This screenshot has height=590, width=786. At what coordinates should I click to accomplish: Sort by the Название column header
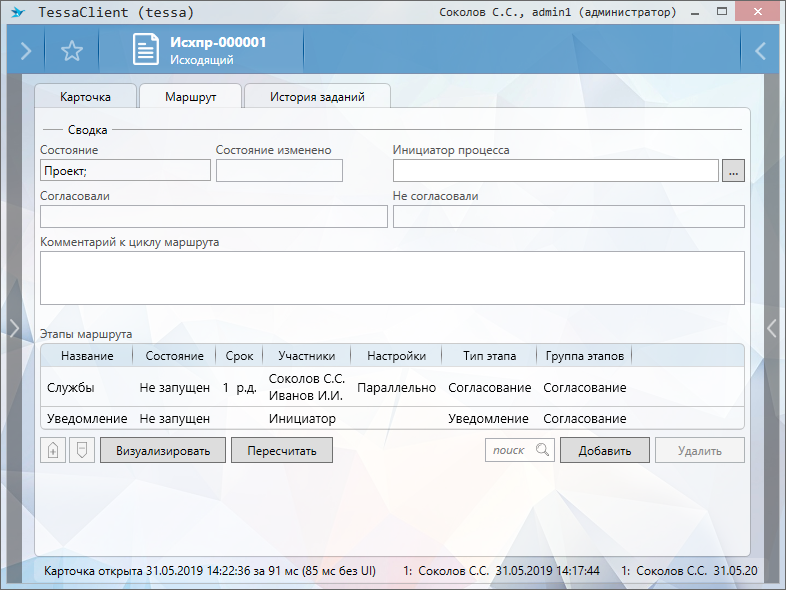pos(87,355)
